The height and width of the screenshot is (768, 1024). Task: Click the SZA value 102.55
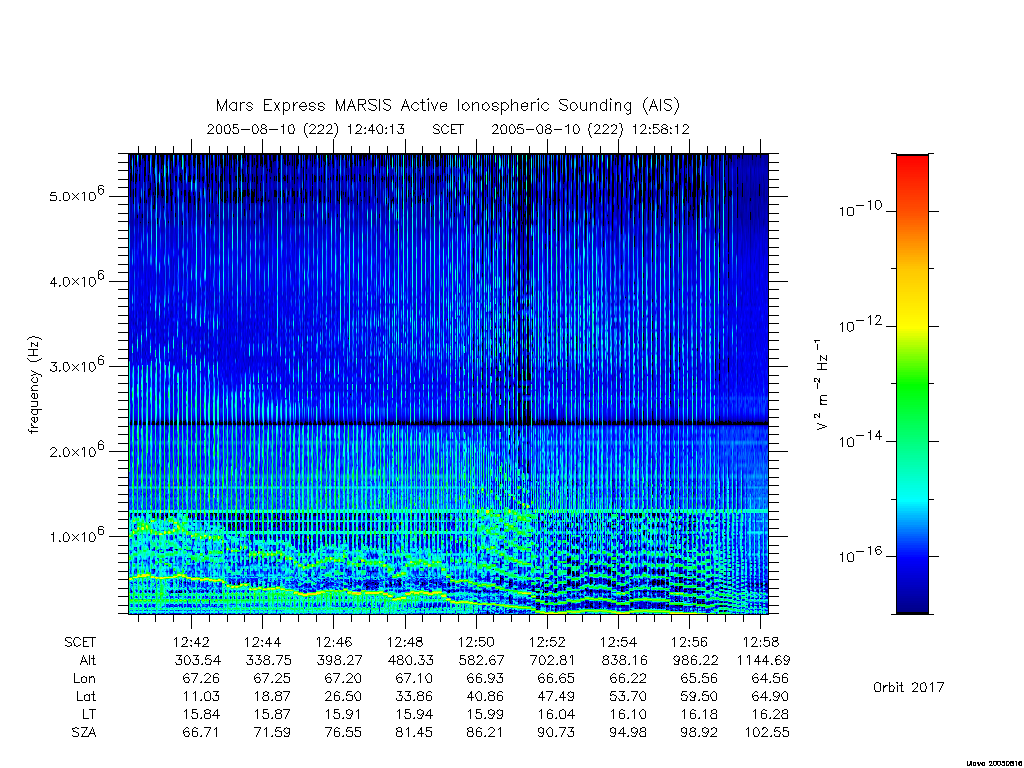point(767,732)
